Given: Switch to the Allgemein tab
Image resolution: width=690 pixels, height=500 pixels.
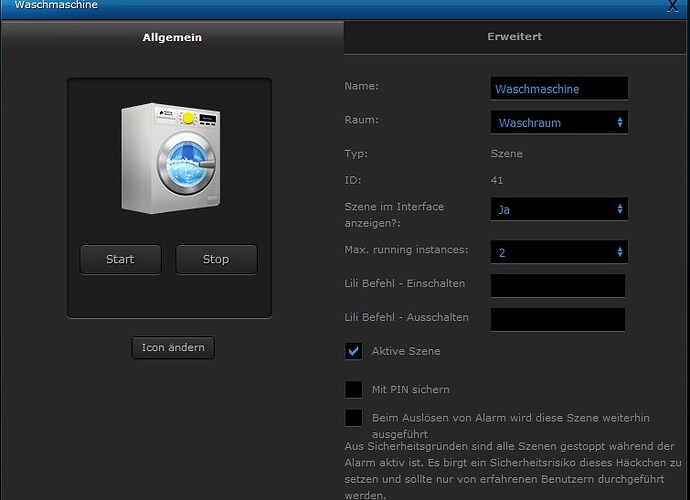Looking at the screenshot, I should (172, 37).
